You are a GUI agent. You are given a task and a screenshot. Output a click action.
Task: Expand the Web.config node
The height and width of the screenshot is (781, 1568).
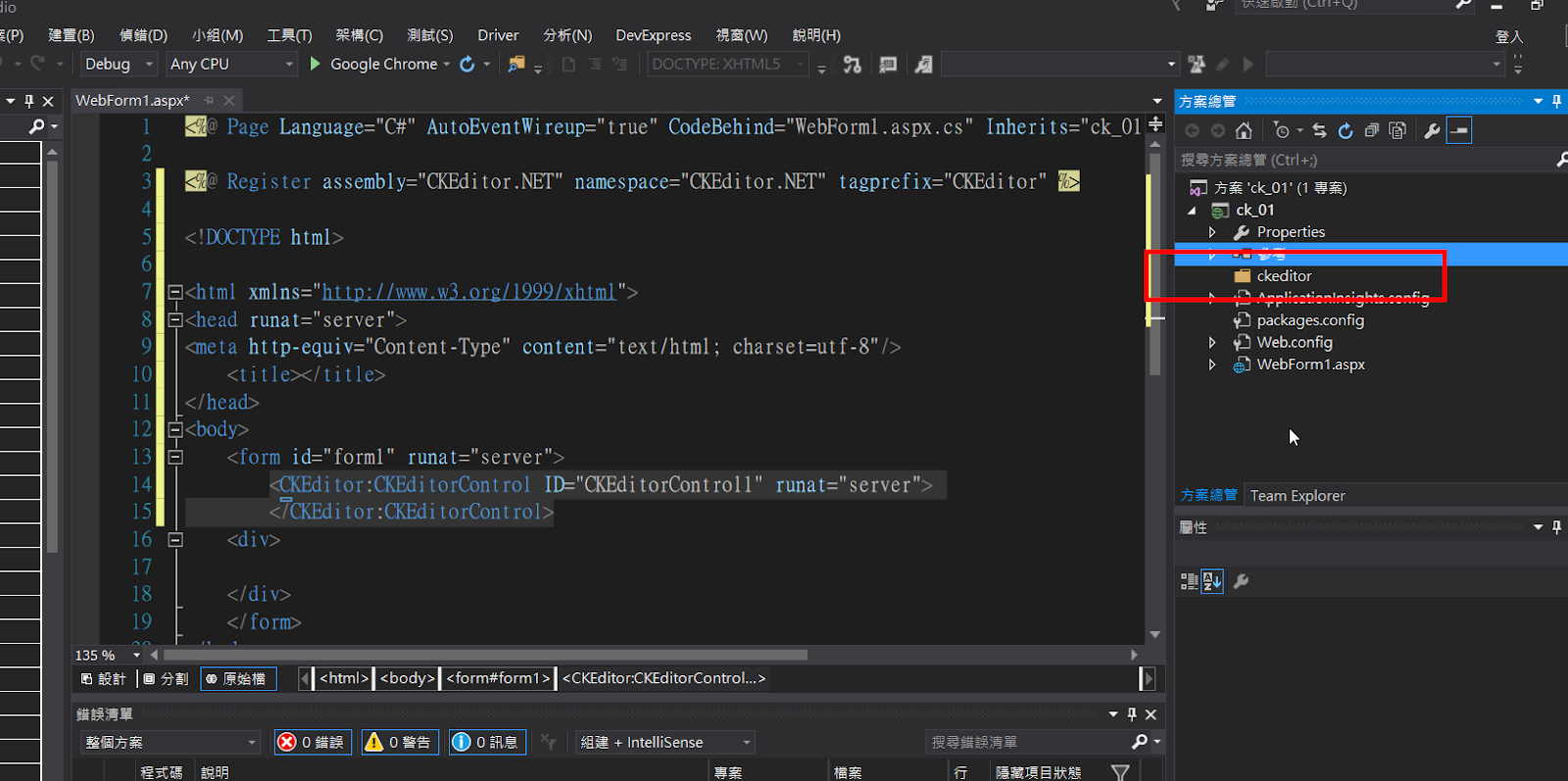coord(1212,342)
